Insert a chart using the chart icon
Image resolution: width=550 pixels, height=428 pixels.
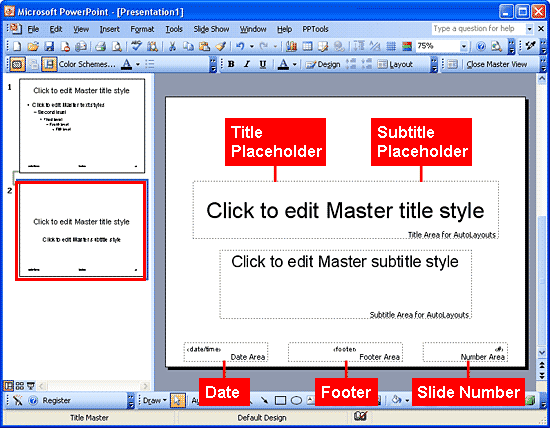pos(291,46)
